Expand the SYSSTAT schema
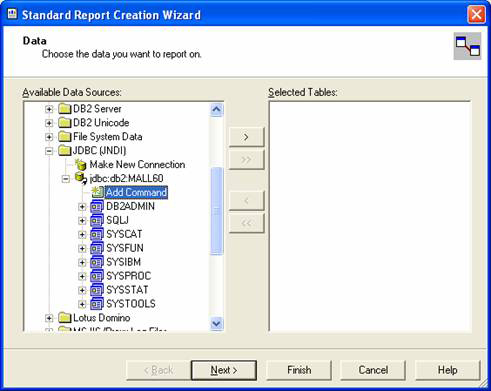 pos(82,290)
